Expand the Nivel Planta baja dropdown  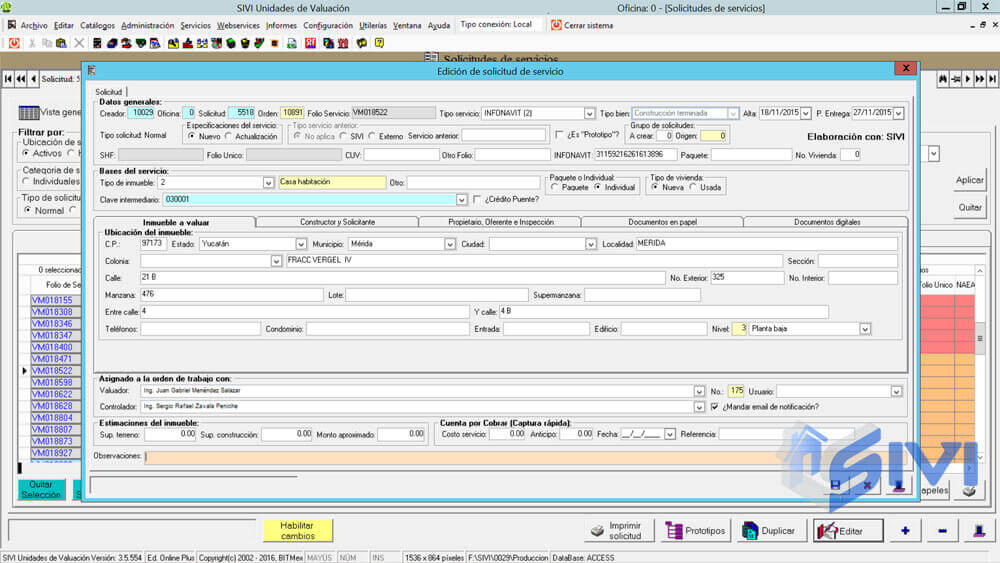pyautogui.click(x=865, y=329)
